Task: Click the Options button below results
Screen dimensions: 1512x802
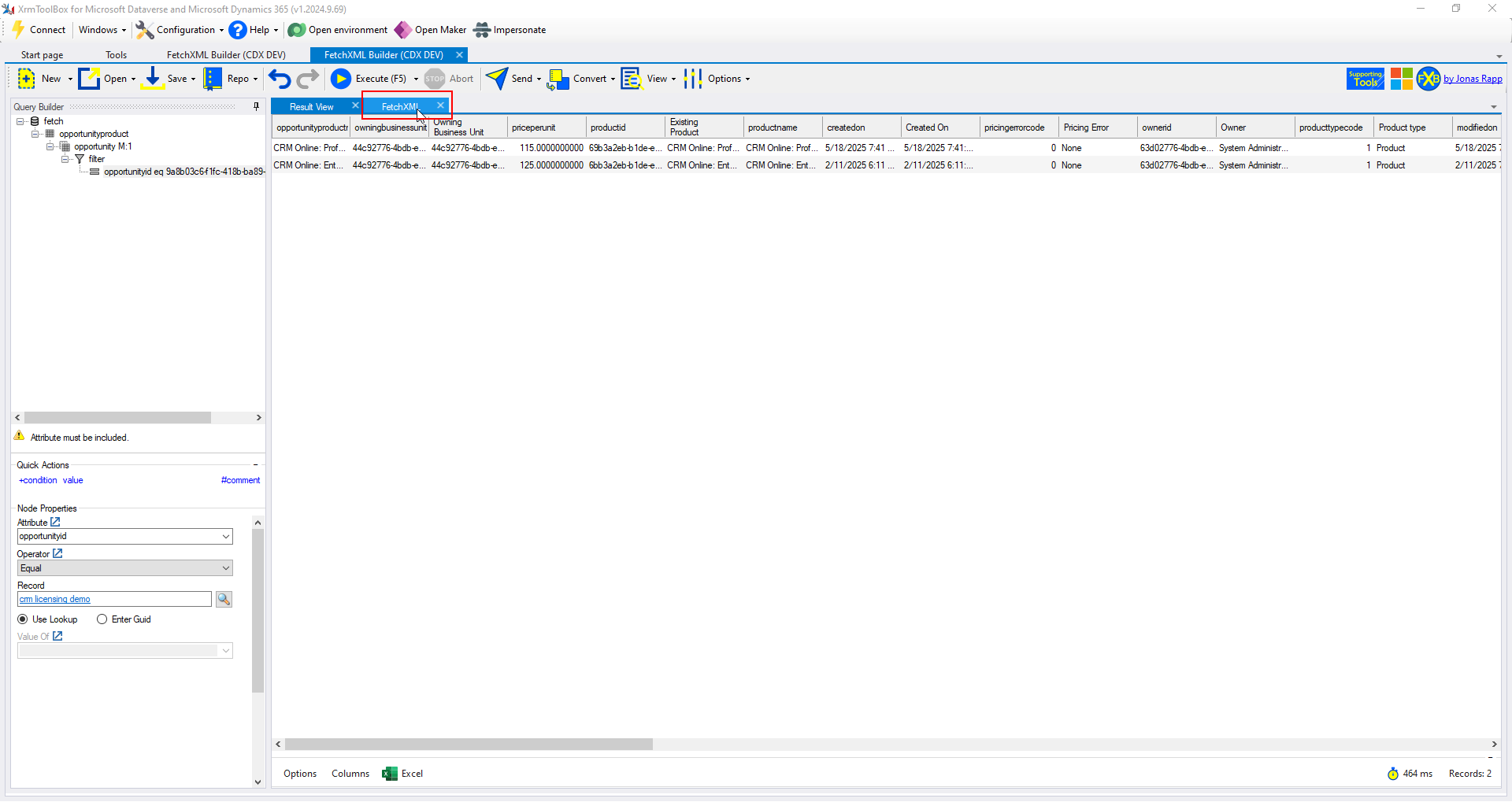Action: click(300, 774)
